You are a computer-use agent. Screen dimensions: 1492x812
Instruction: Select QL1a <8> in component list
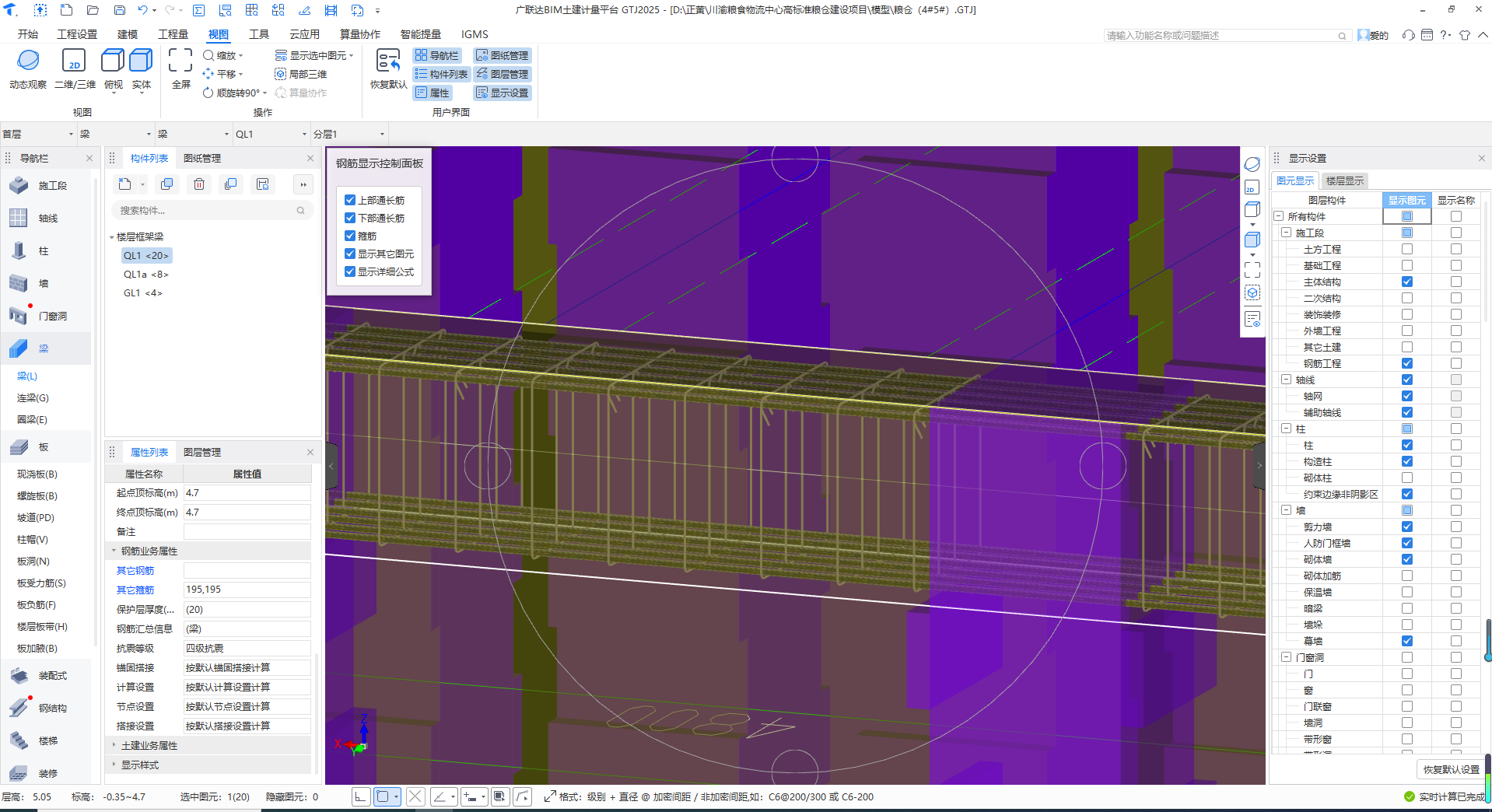coord(145,274)
